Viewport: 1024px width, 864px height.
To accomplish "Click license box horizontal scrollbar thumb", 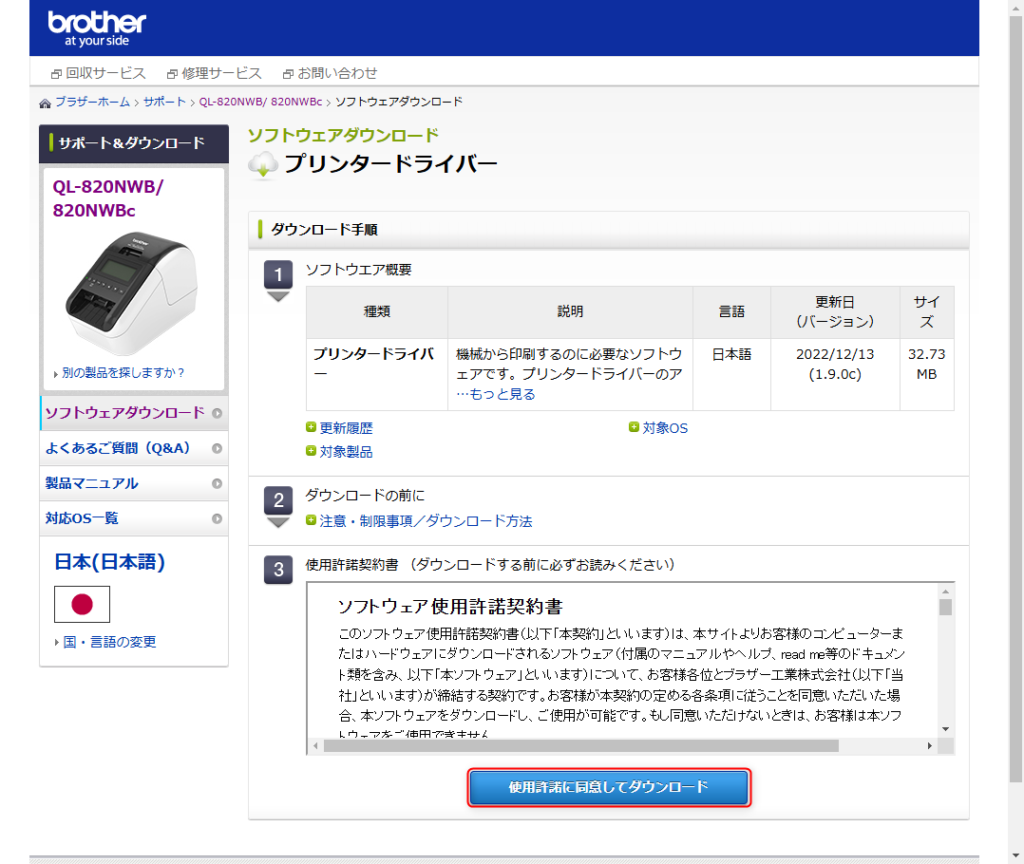I will pyautogui.click(x=581, y=746).
